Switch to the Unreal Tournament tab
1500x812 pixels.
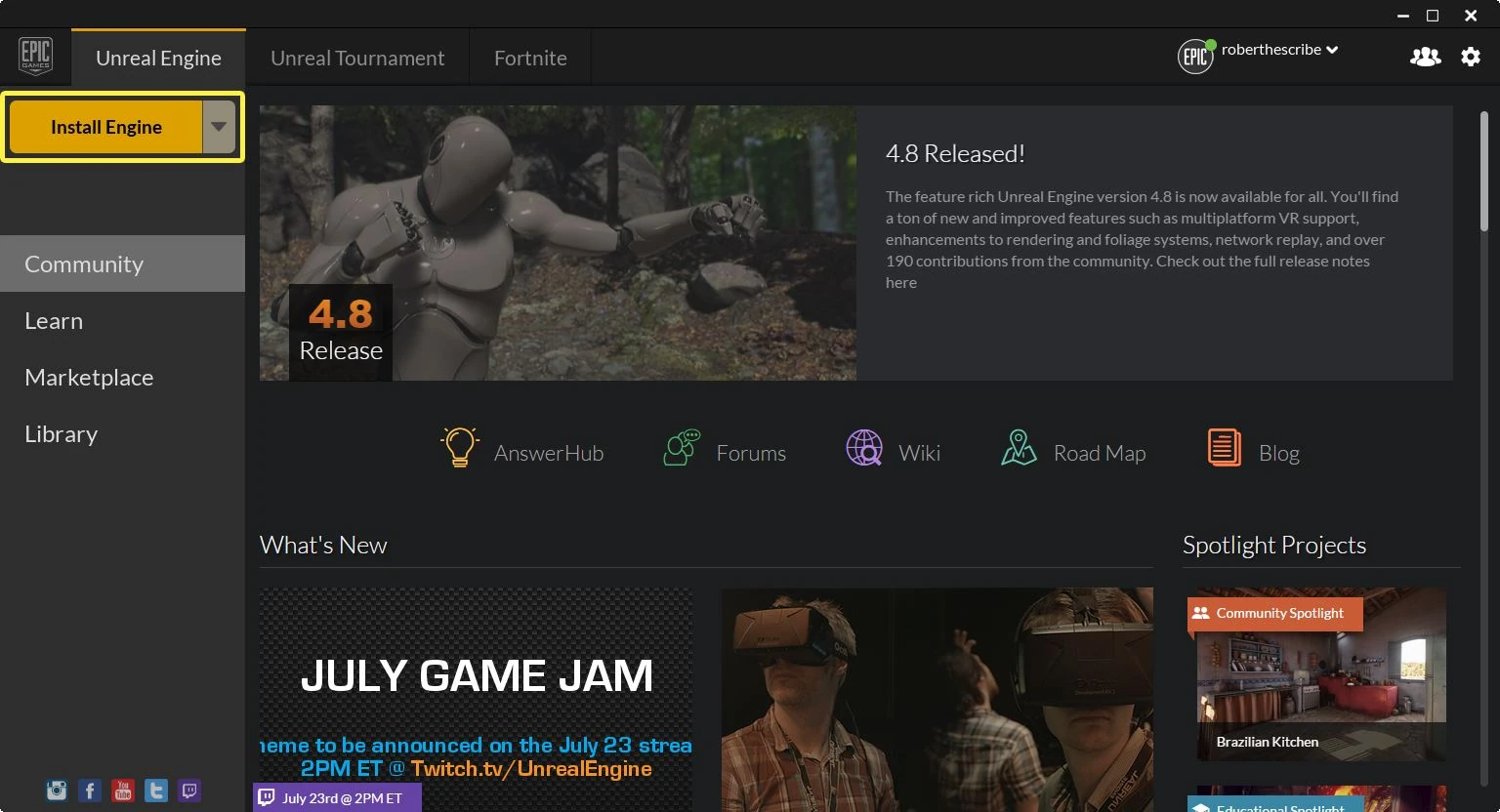(357, 58)
